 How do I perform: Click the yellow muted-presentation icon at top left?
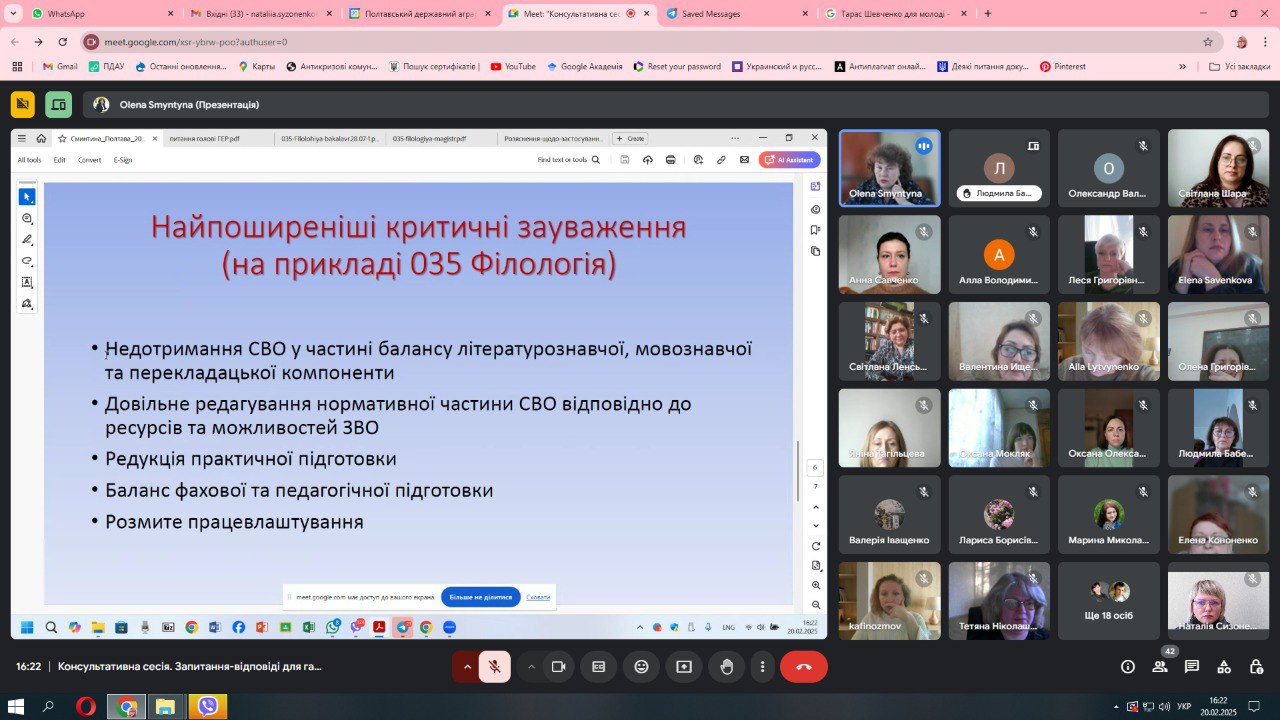coord(23,104)
